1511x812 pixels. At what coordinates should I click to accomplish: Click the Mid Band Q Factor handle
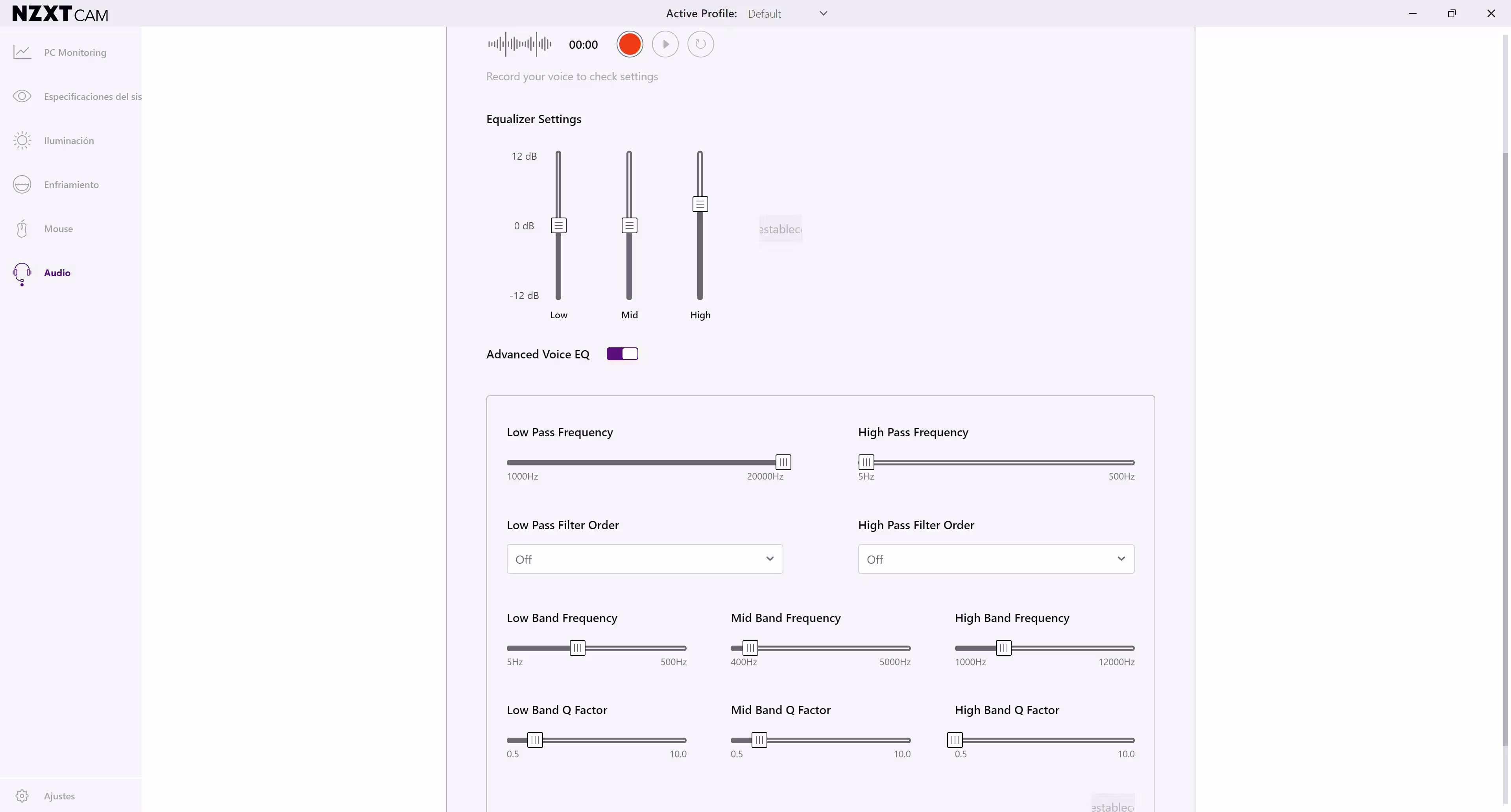(759, 740)
